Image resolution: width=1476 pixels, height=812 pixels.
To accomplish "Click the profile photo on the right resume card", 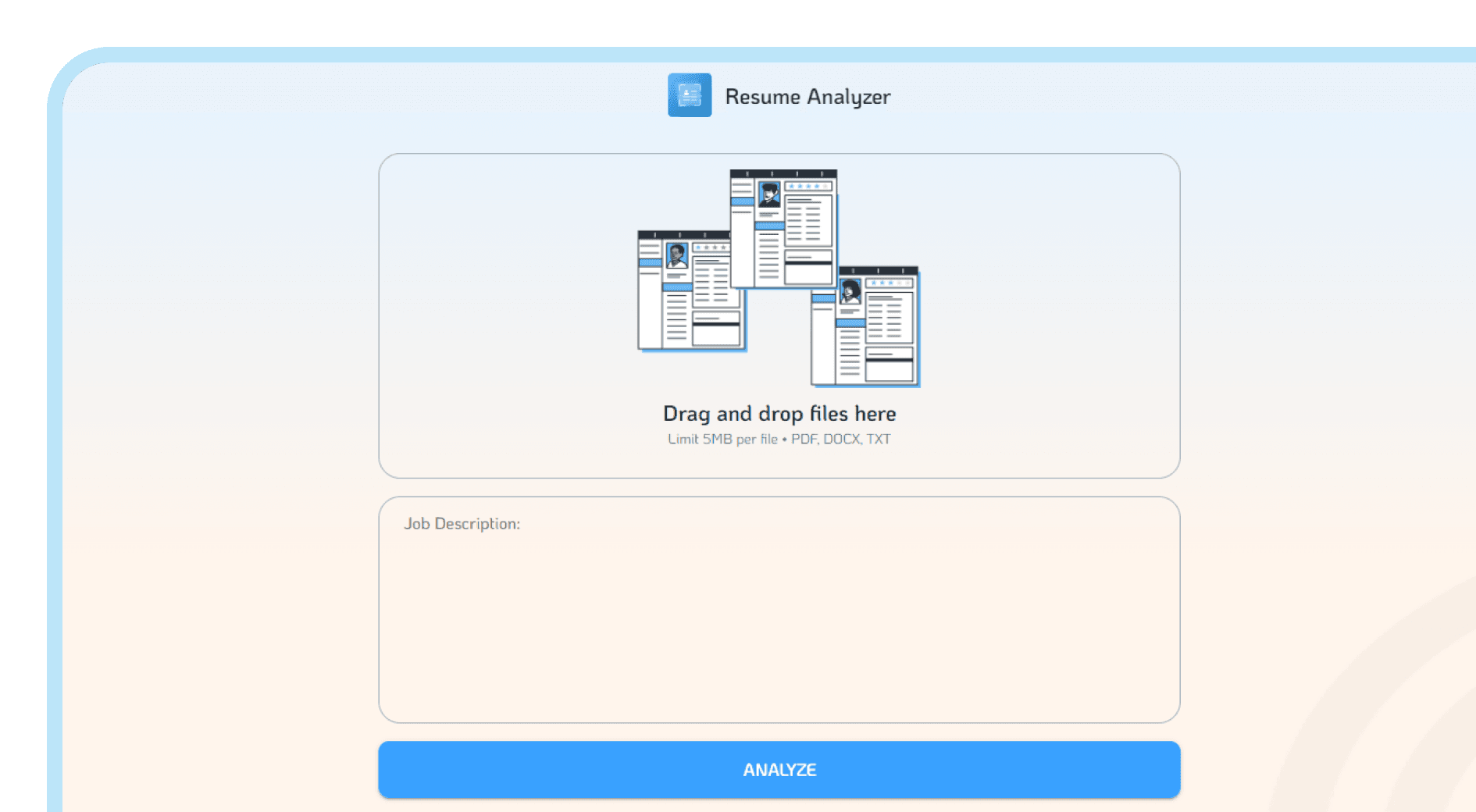I will (849, 290).
